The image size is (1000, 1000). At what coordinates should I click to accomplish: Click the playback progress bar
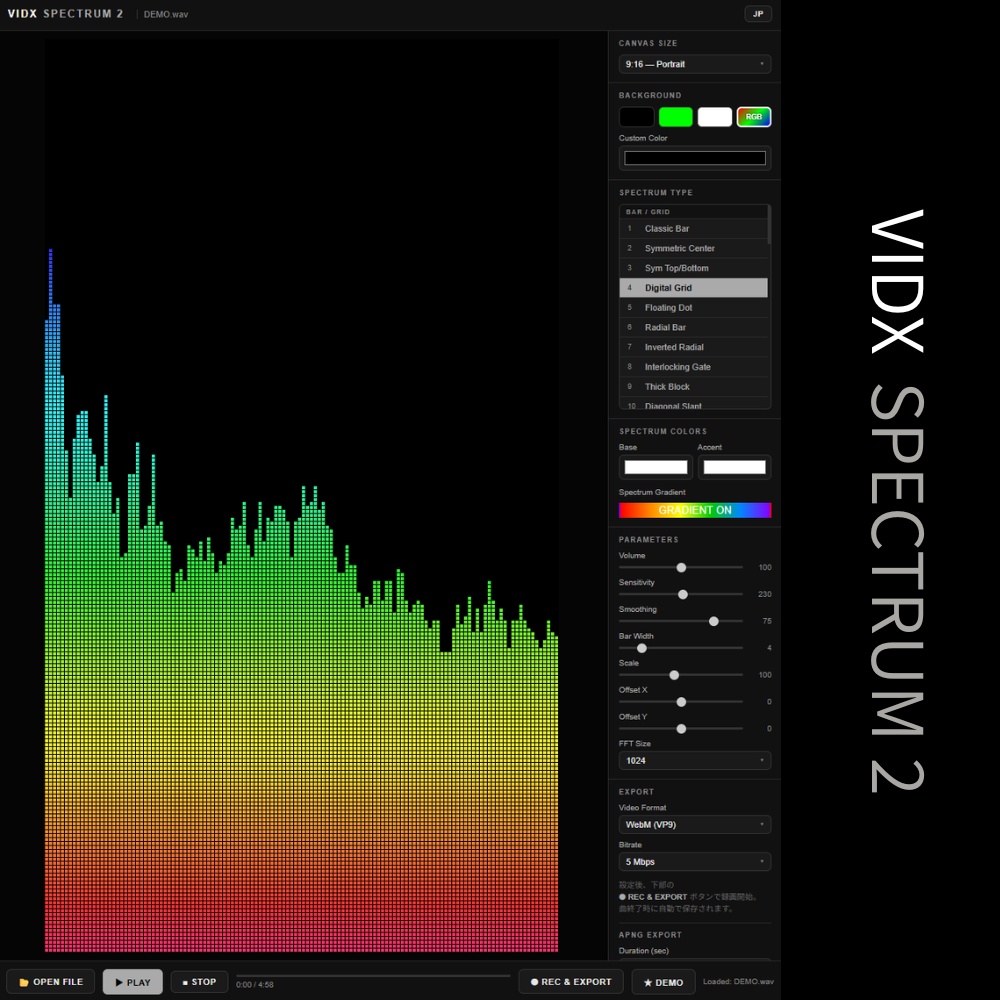[x=373, y=975]
